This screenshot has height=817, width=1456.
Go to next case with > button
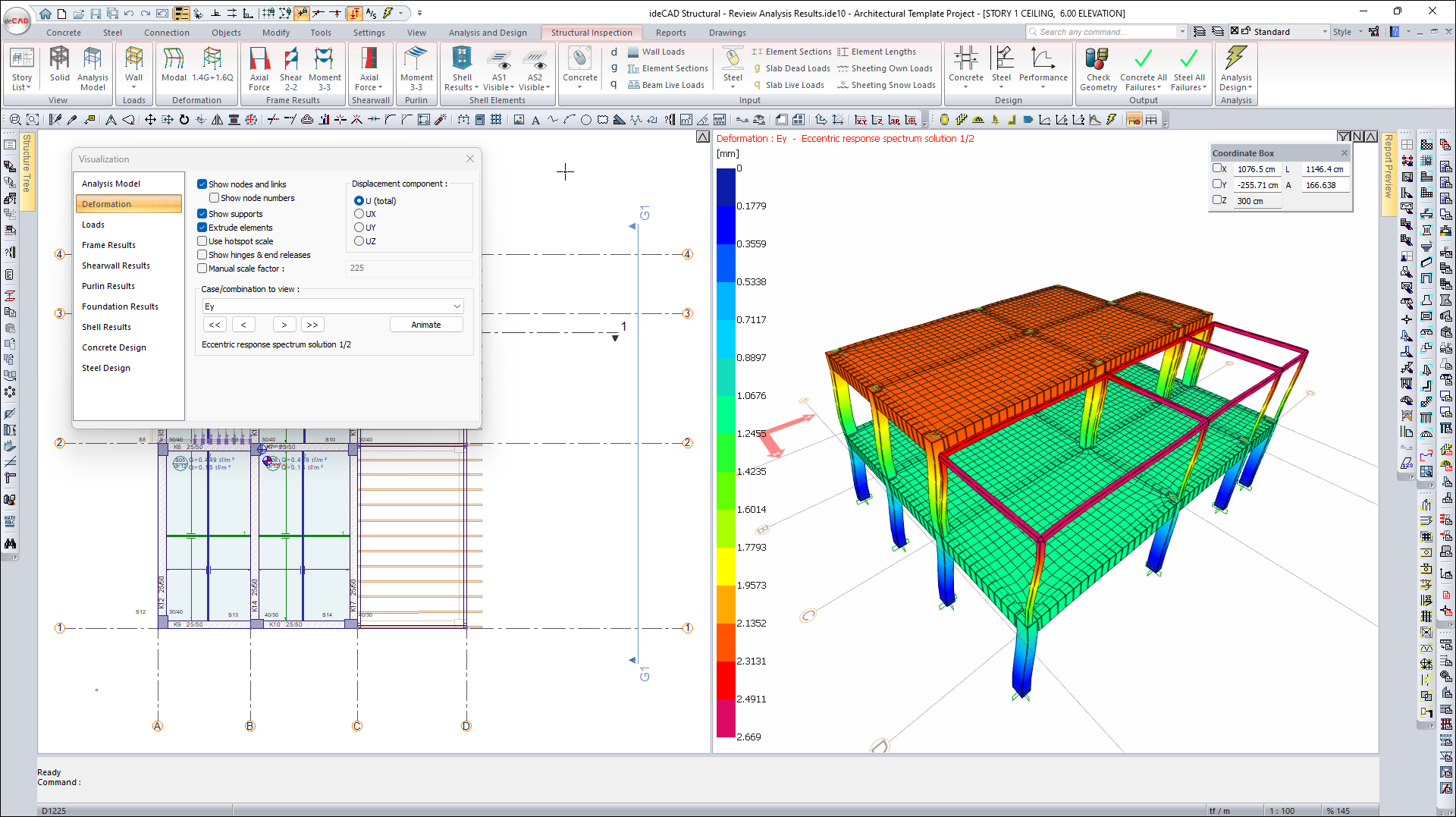click(284, 325)
